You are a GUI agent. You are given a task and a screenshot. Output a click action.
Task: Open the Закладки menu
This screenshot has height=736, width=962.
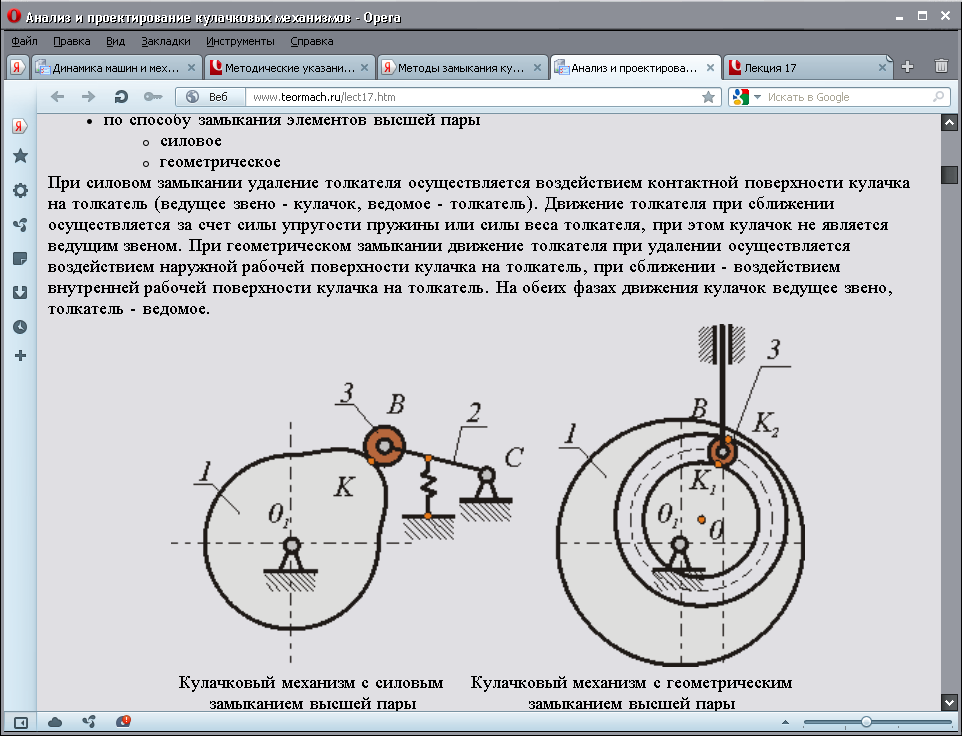click(166, 41)
